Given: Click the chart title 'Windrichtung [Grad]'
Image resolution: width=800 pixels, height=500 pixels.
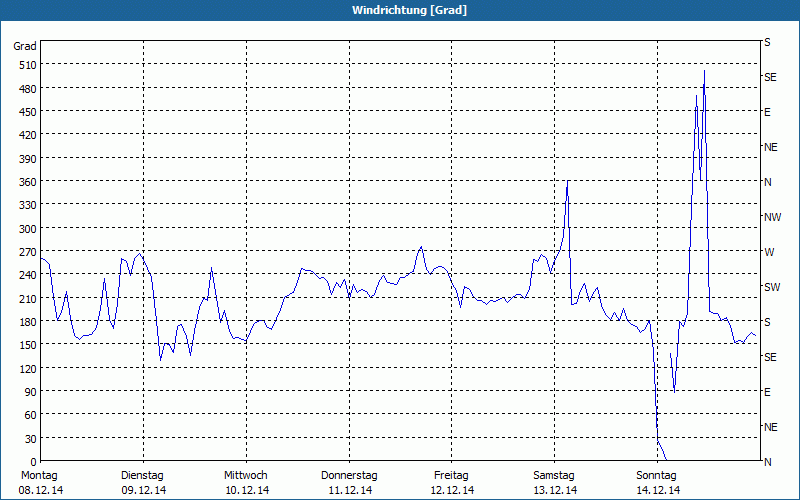Looking at the screenshot, I should tap(409, 10).
